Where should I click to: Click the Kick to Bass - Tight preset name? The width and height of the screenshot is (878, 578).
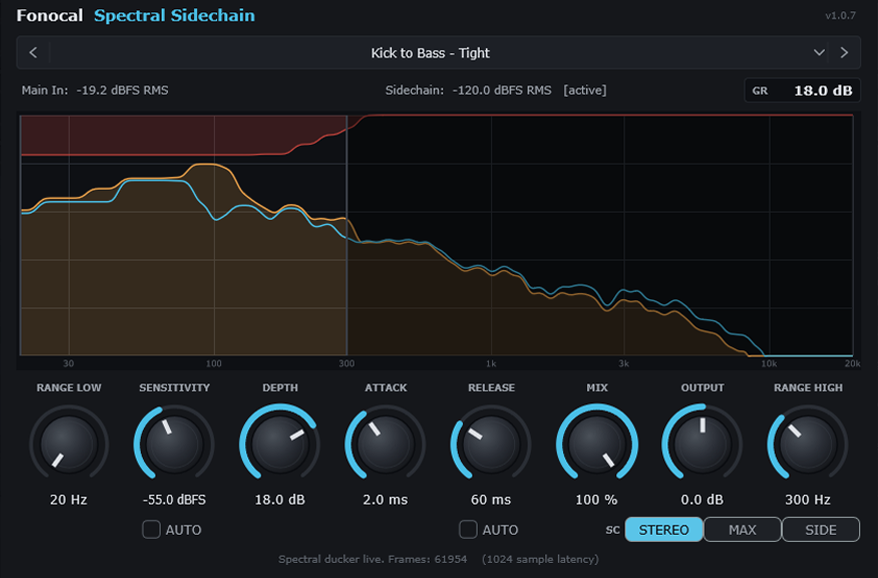pyautogui.click(x=430, y=53)
